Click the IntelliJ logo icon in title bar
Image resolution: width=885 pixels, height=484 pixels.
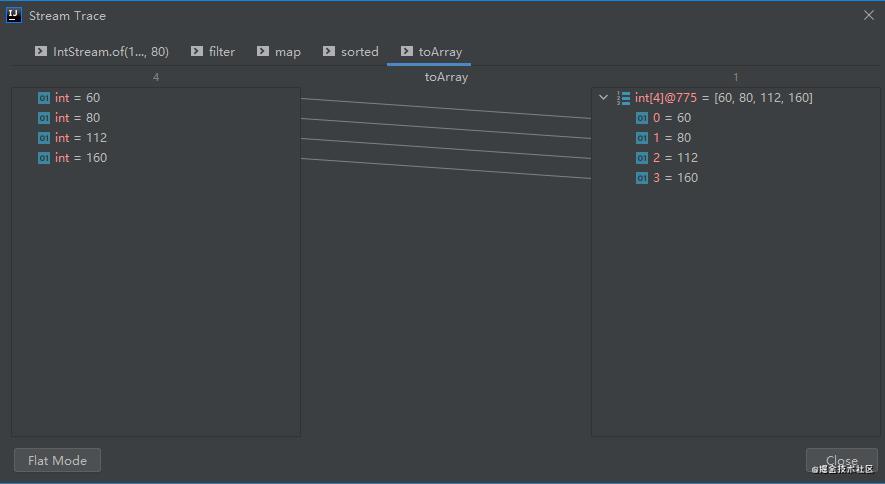pos(14,15)
